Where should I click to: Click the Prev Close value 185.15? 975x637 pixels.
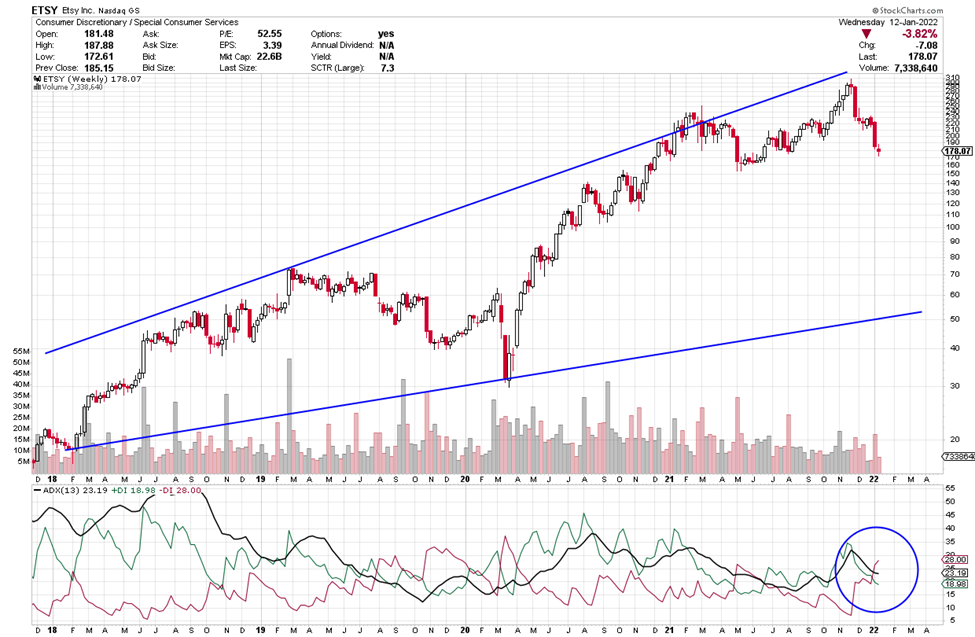[x=99, y=67]
